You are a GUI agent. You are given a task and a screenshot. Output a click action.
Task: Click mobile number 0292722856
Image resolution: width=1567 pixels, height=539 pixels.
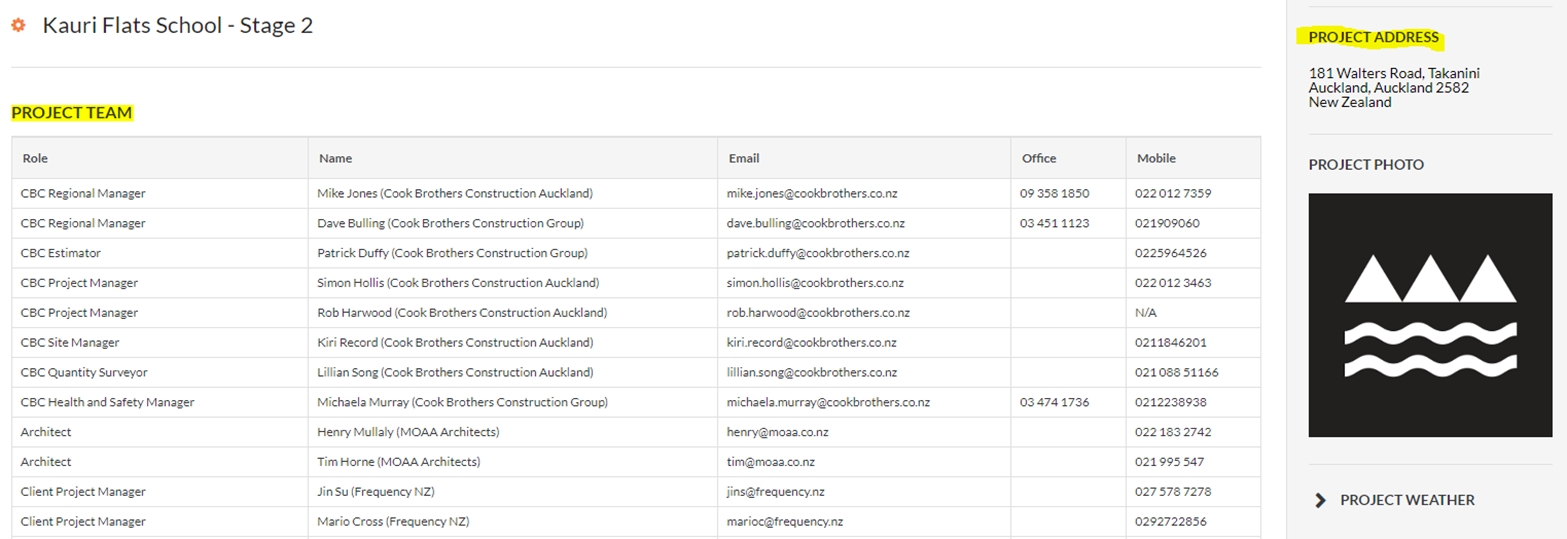1171,522
